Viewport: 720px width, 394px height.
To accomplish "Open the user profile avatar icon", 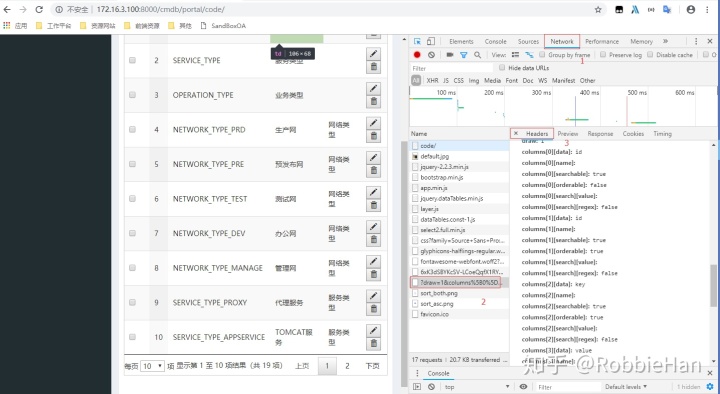I will pos(691,9).
